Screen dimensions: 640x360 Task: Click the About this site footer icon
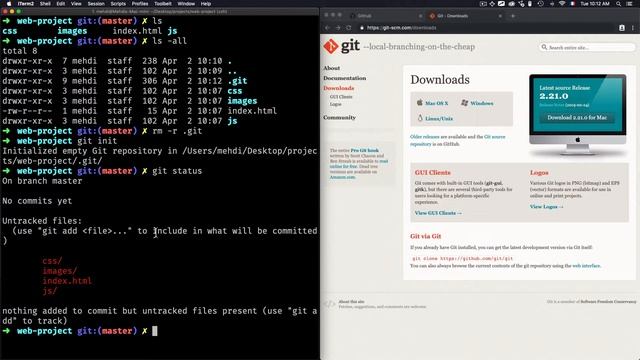[x=329, y=304]
